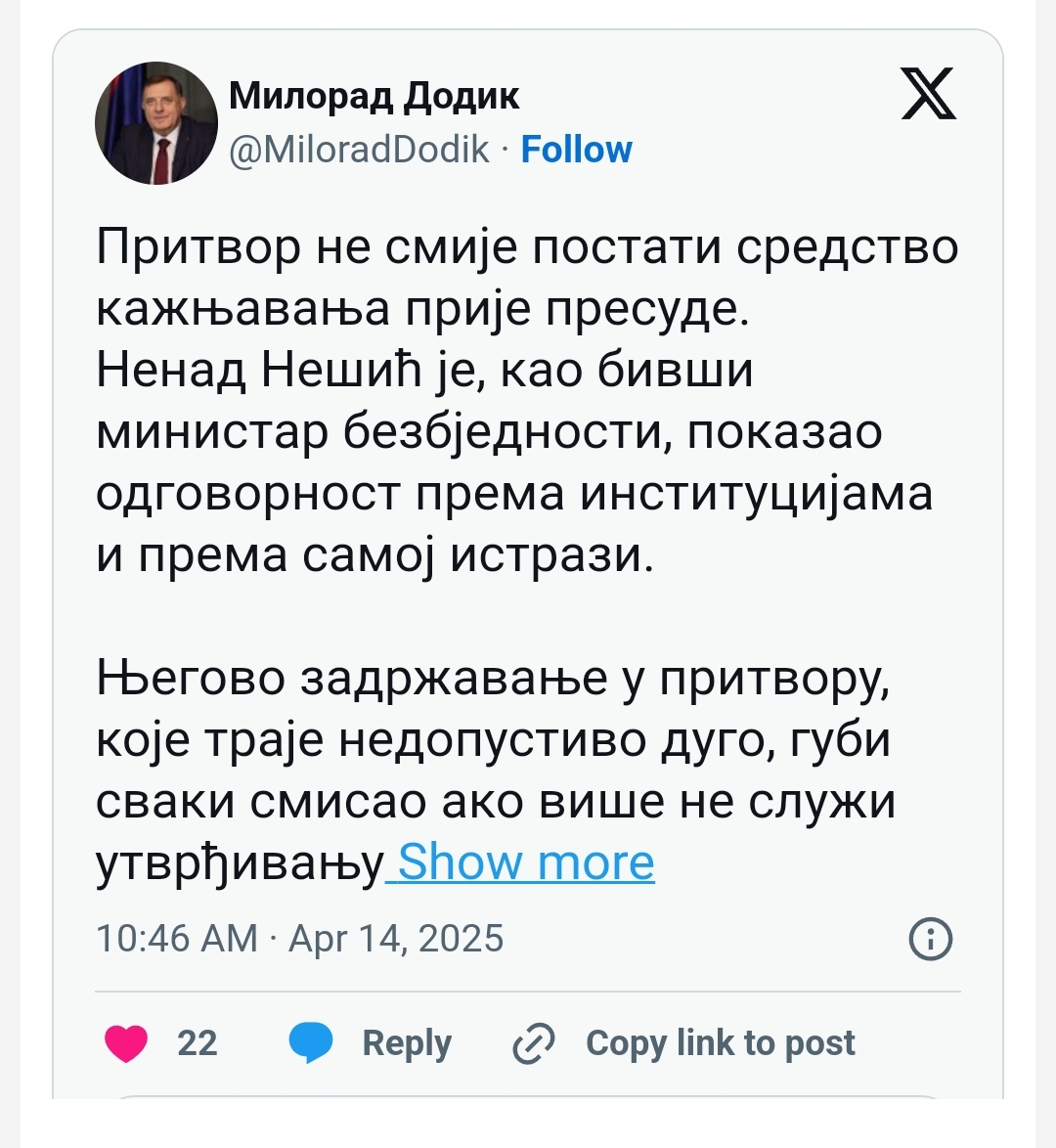Image resolution: width=1056 pixels, height=1148 pixels.
Task: Open the Милорад Додик display name
Action: coord(374,95)
